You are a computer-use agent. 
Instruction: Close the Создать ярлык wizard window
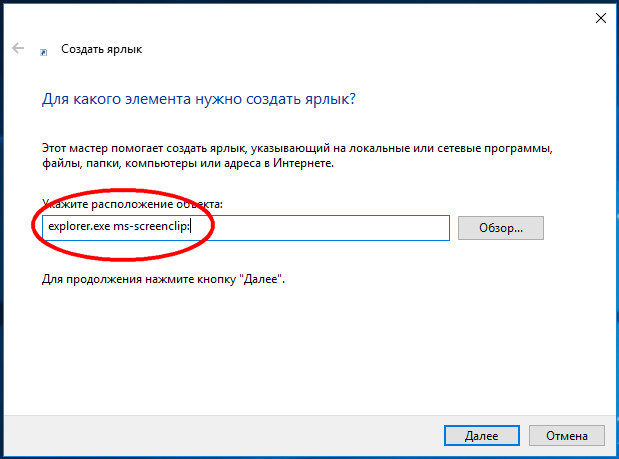600,18
